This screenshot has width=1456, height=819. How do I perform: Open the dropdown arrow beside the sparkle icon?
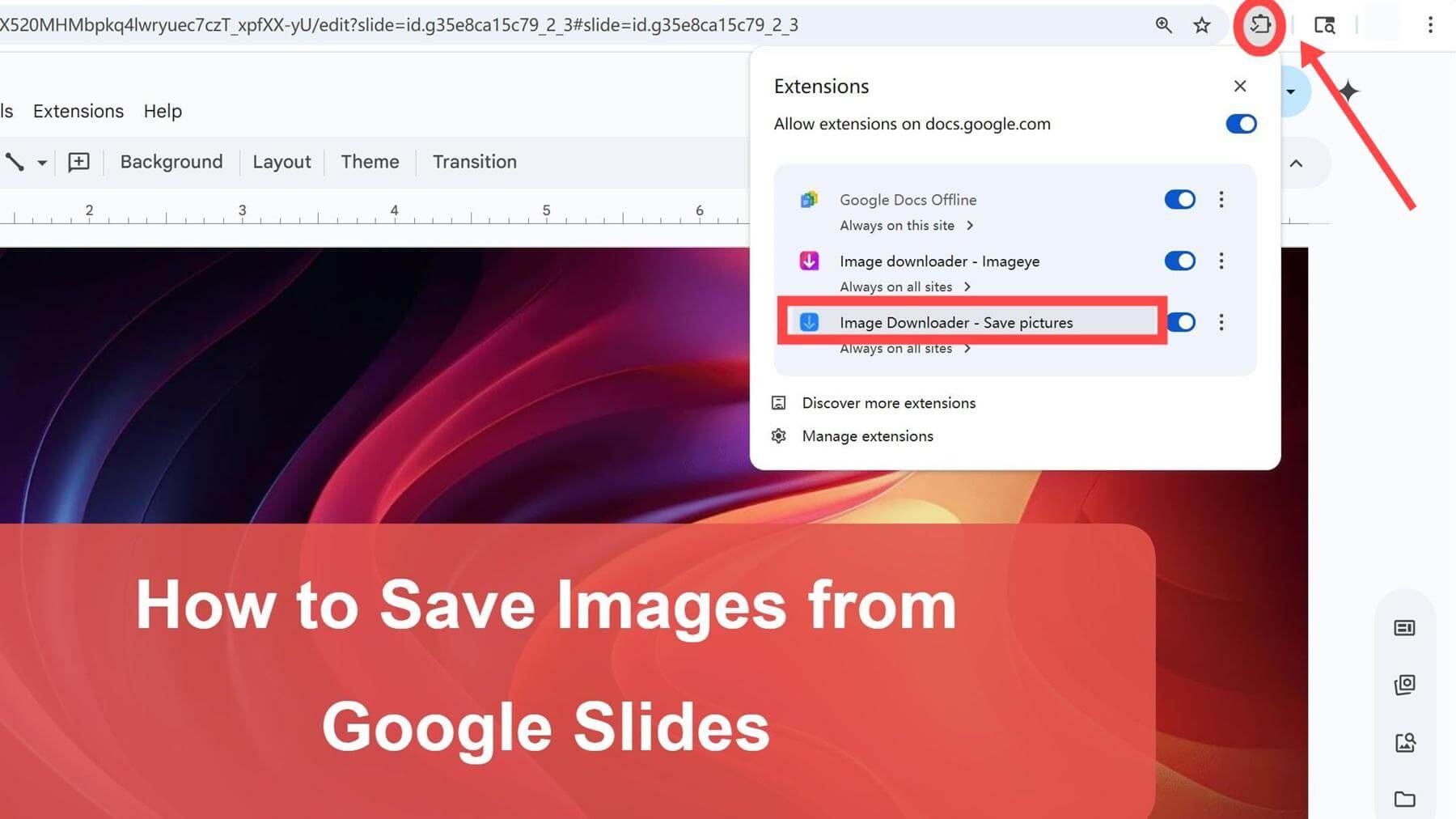1291,91
